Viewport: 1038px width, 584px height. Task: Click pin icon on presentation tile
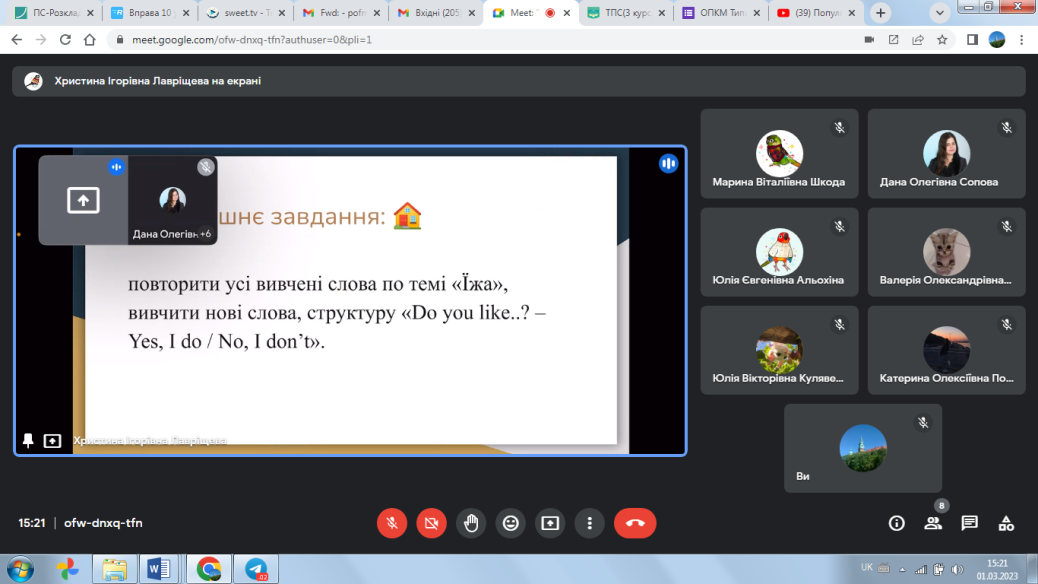[x=28, y=440]
